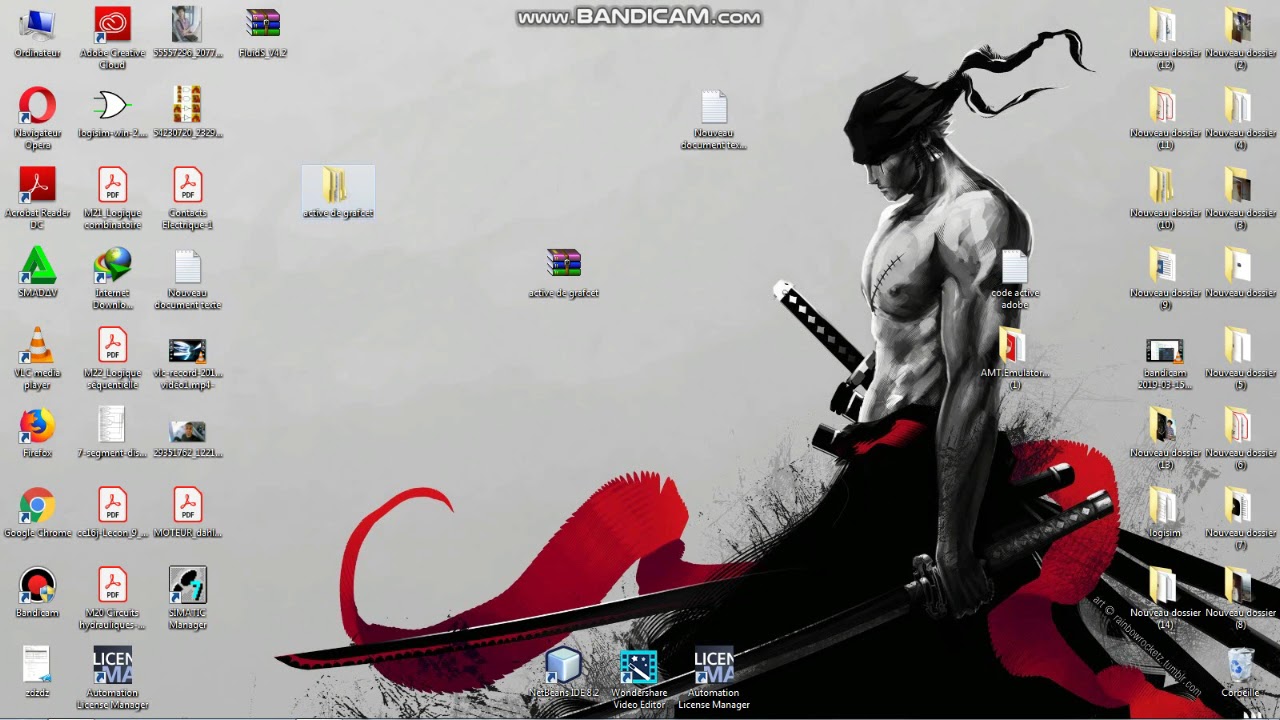Select the Nouveau dossier (7) folder
Image resolution: width=1280 pixels, height=720 pixels.
pyautogui.click(x=1240, y=518)
